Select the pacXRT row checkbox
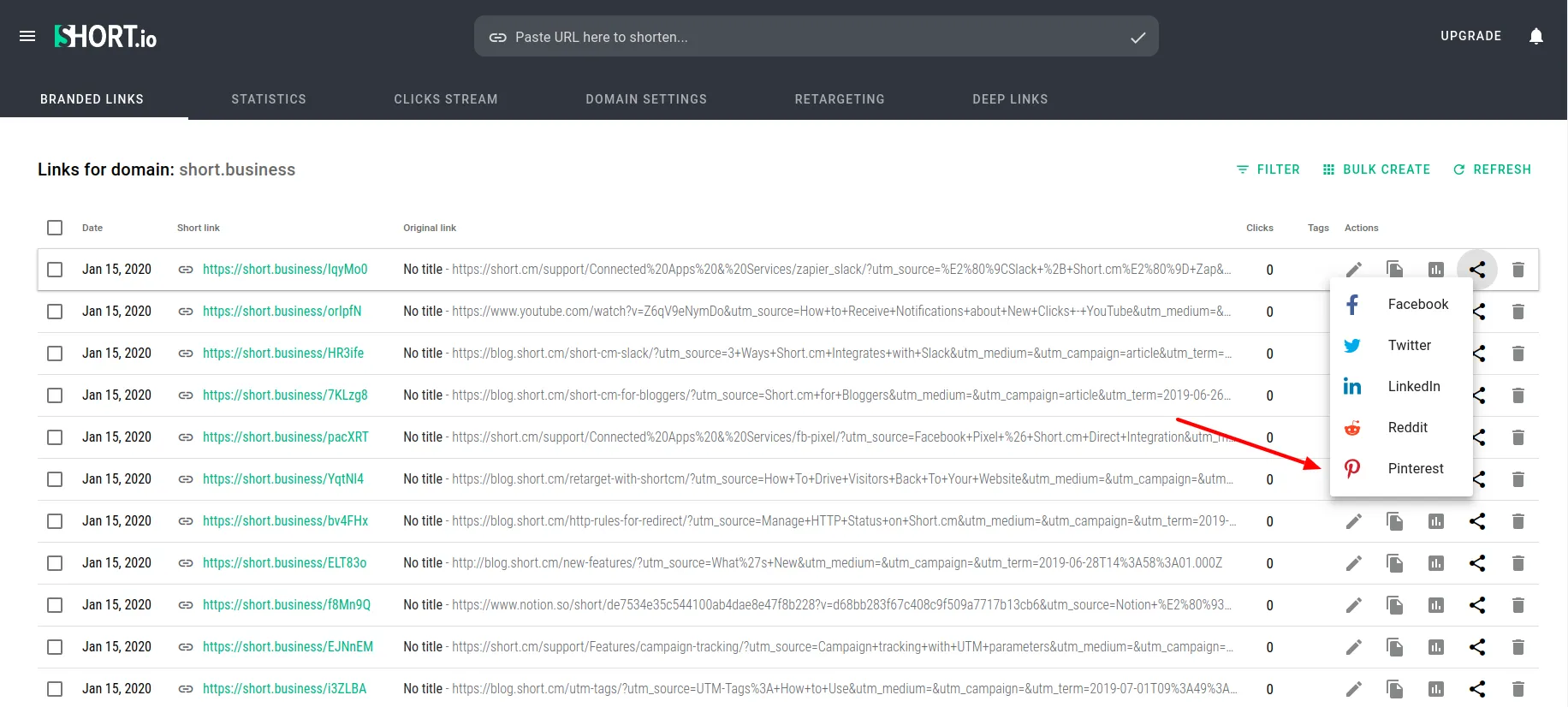1568x707 pixels. coord(55,437)
